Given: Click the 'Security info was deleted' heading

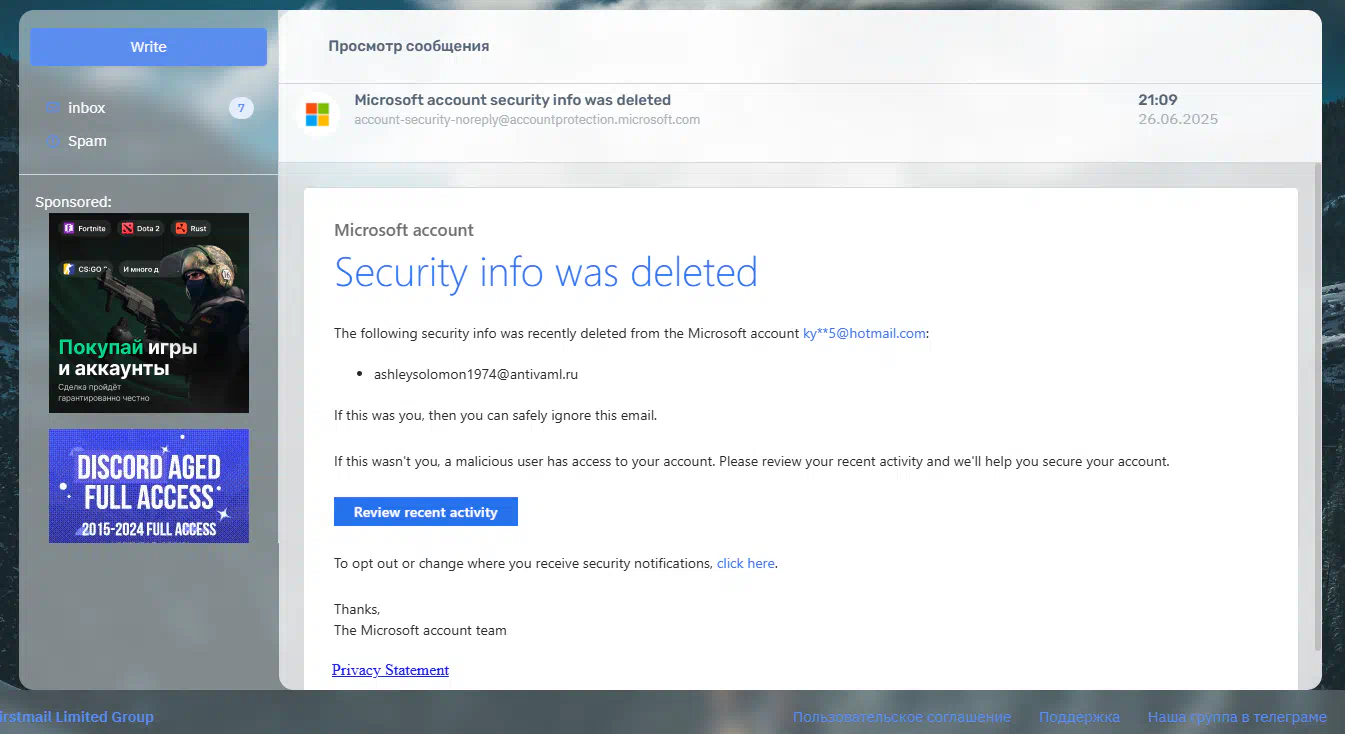Looking at the screenshot, I should [546, 272].
